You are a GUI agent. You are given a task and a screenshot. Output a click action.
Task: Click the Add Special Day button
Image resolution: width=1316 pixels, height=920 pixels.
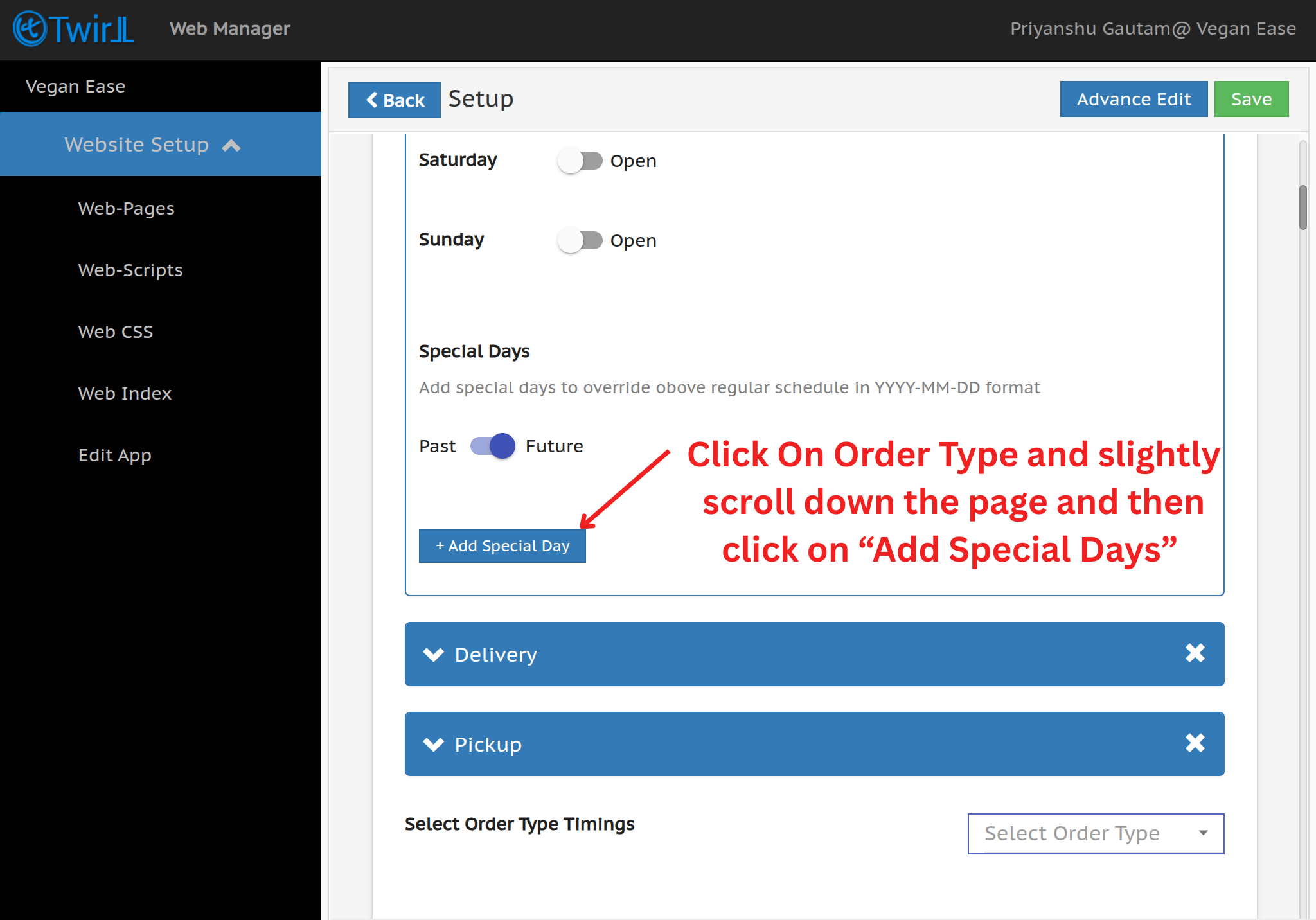coord(502,546)
